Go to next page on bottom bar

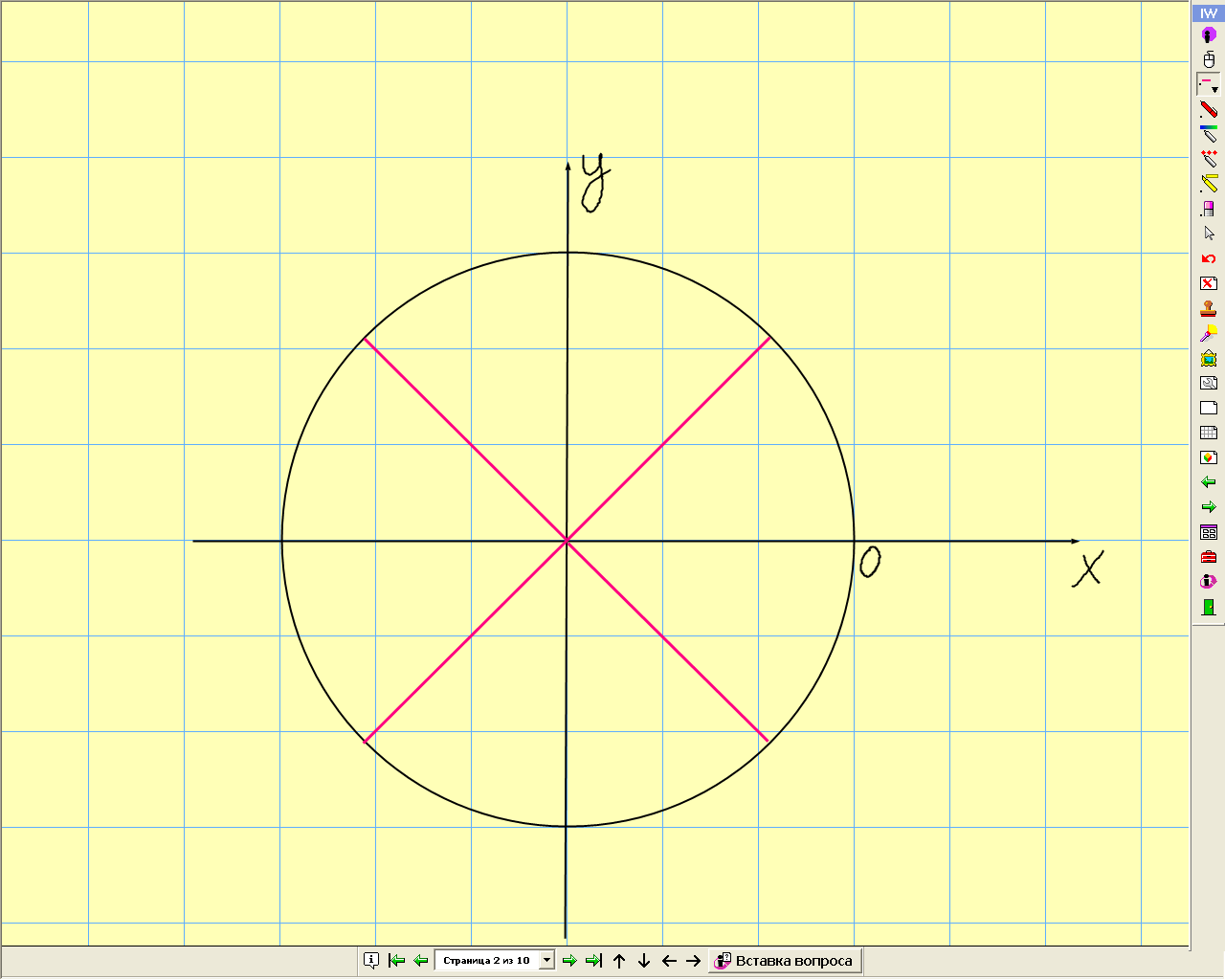click(569, 960)
